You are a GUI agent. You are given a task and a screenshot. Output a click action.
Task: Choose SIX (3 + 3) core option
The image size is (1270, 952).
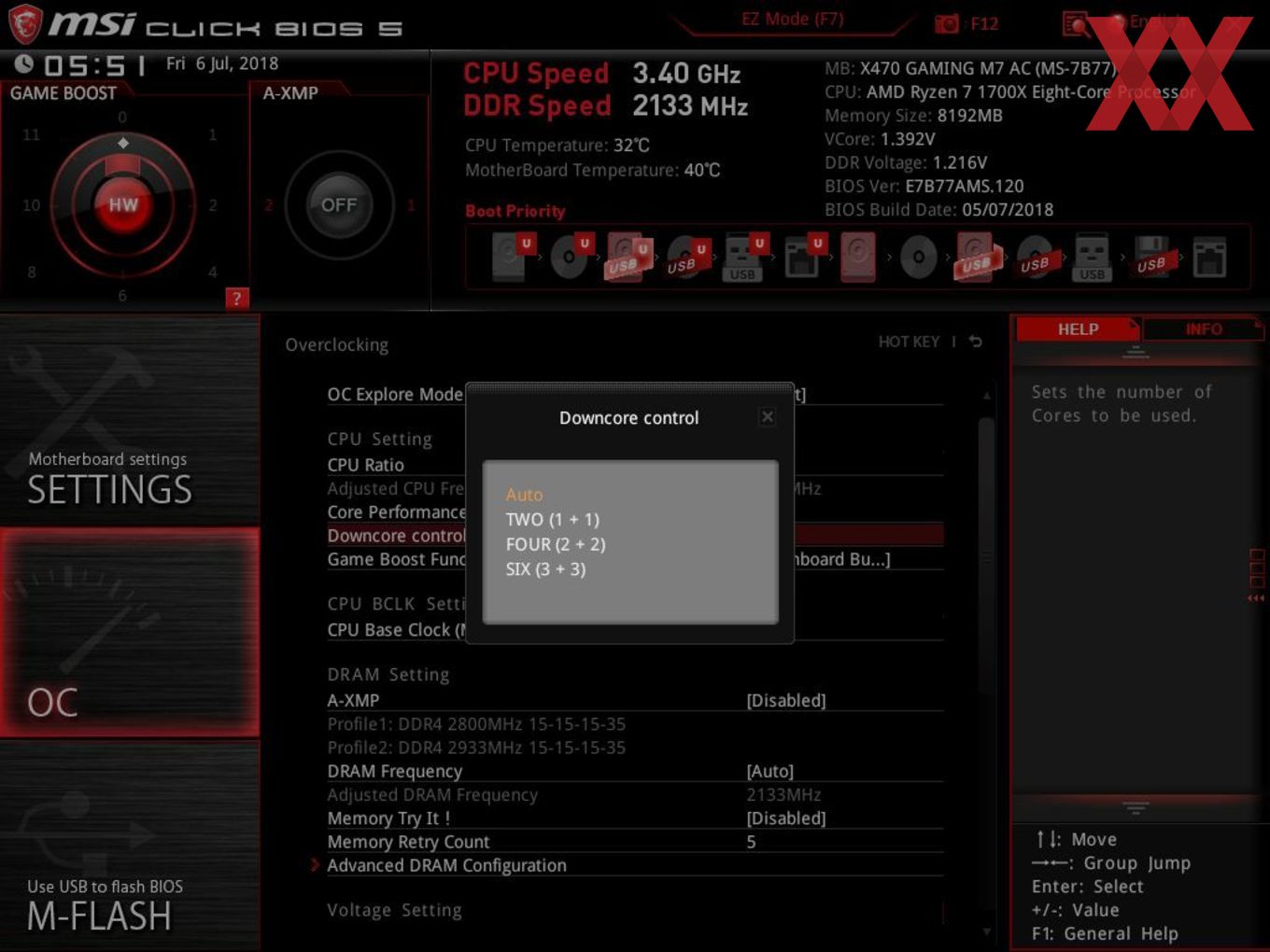[545, 569]
